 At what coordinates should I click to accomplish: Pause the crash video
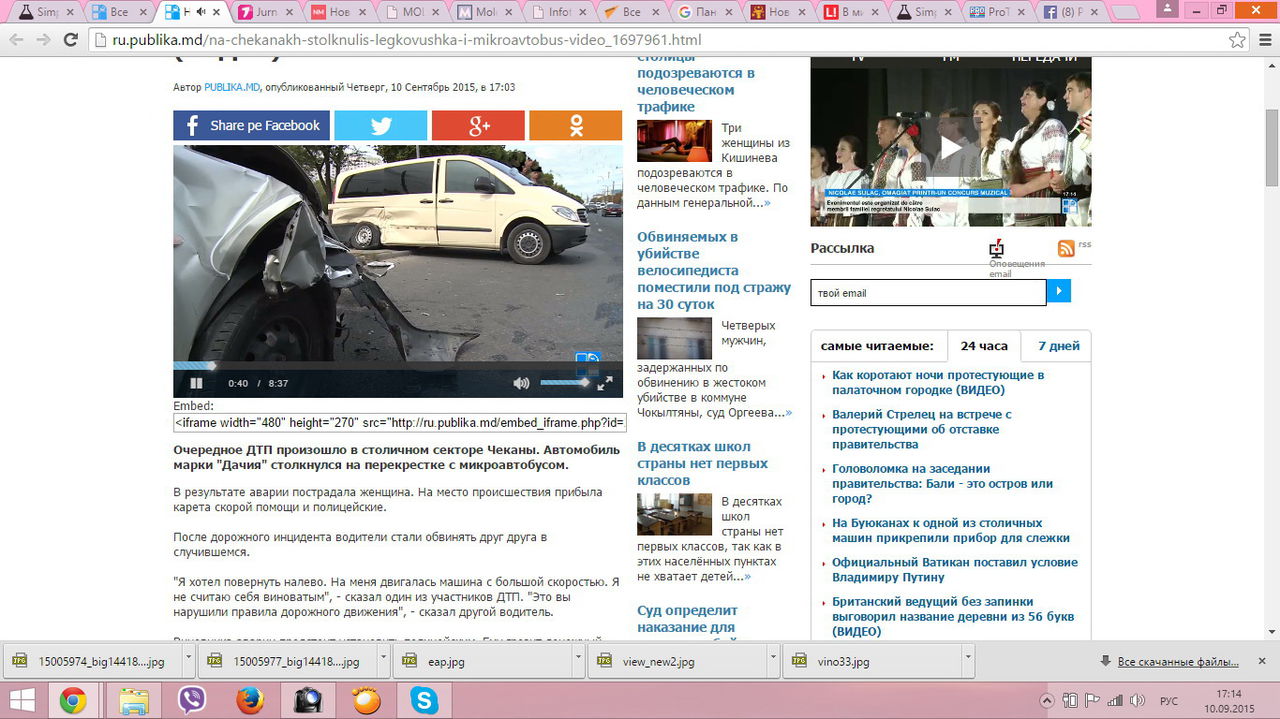196,383
